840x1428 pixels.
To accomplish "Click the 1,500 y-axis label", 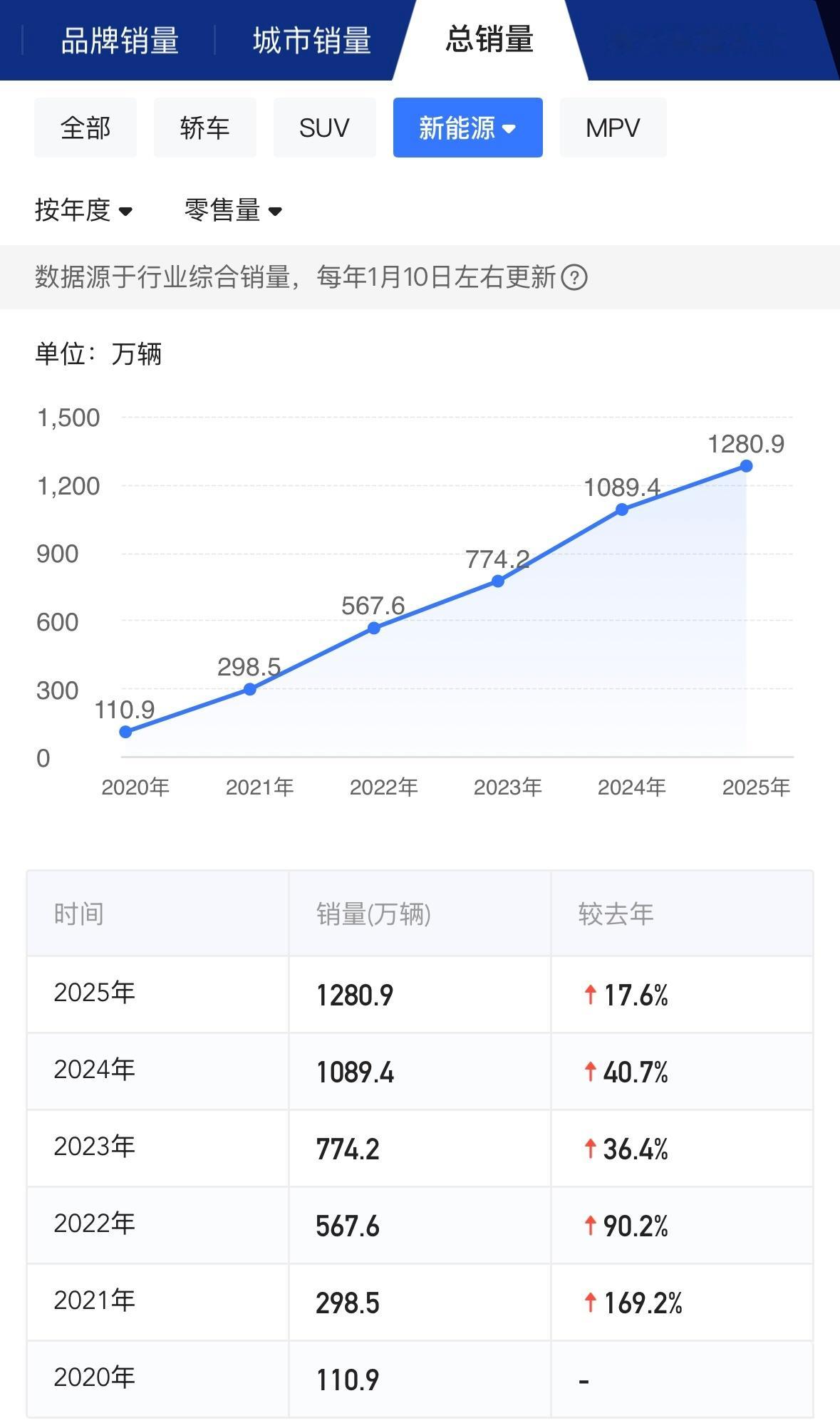I will [68, 418].
